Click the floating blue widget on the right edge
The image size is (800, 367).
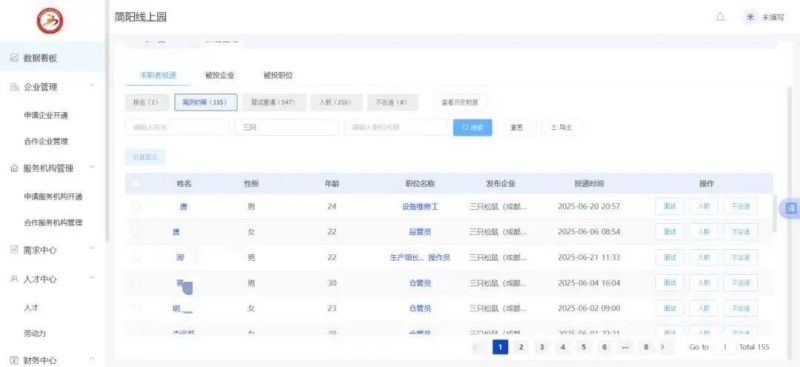pos(791,208)
